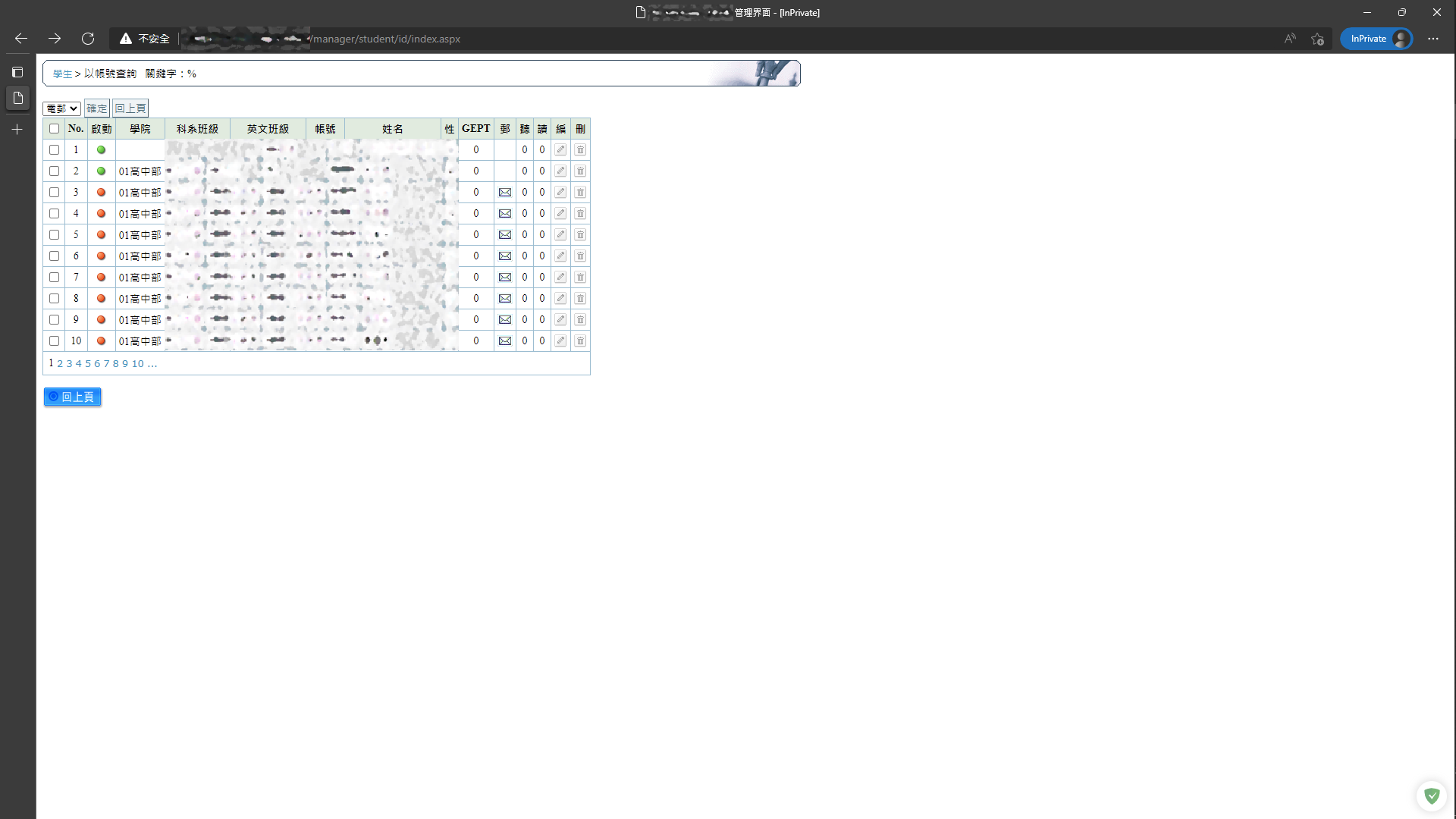Send mail to student in row 10
1456x819 pixels.
[505, 341]
